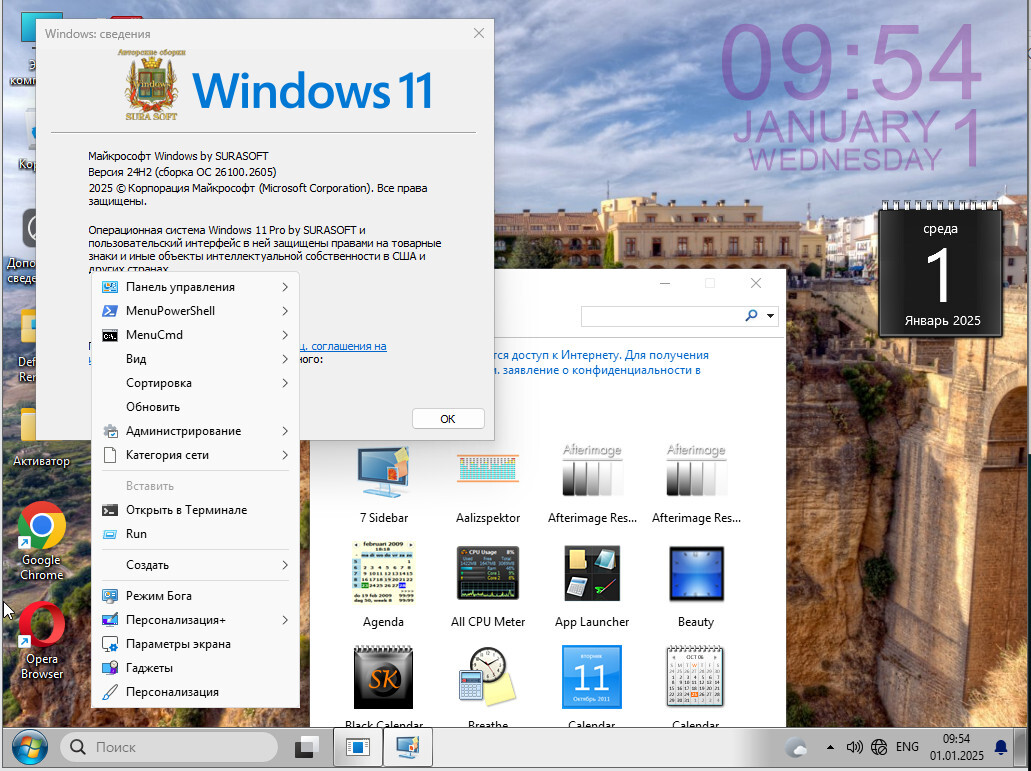Click the speaker volume tray icon
This screenshot has height=771, width=1031.
coord(854,747)
